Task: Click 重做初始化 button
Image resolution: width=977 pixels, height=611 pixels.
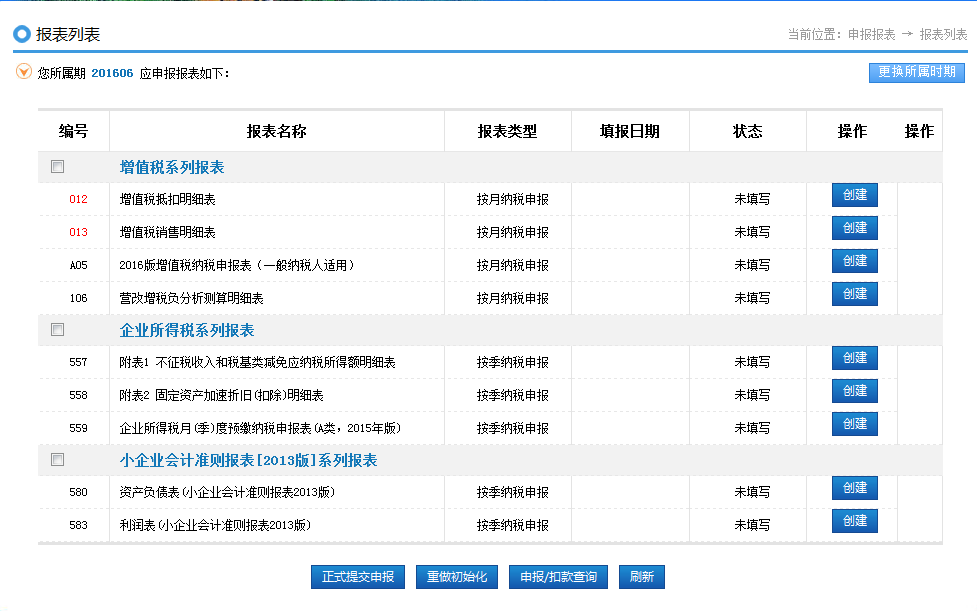Action: click(457, 577)
